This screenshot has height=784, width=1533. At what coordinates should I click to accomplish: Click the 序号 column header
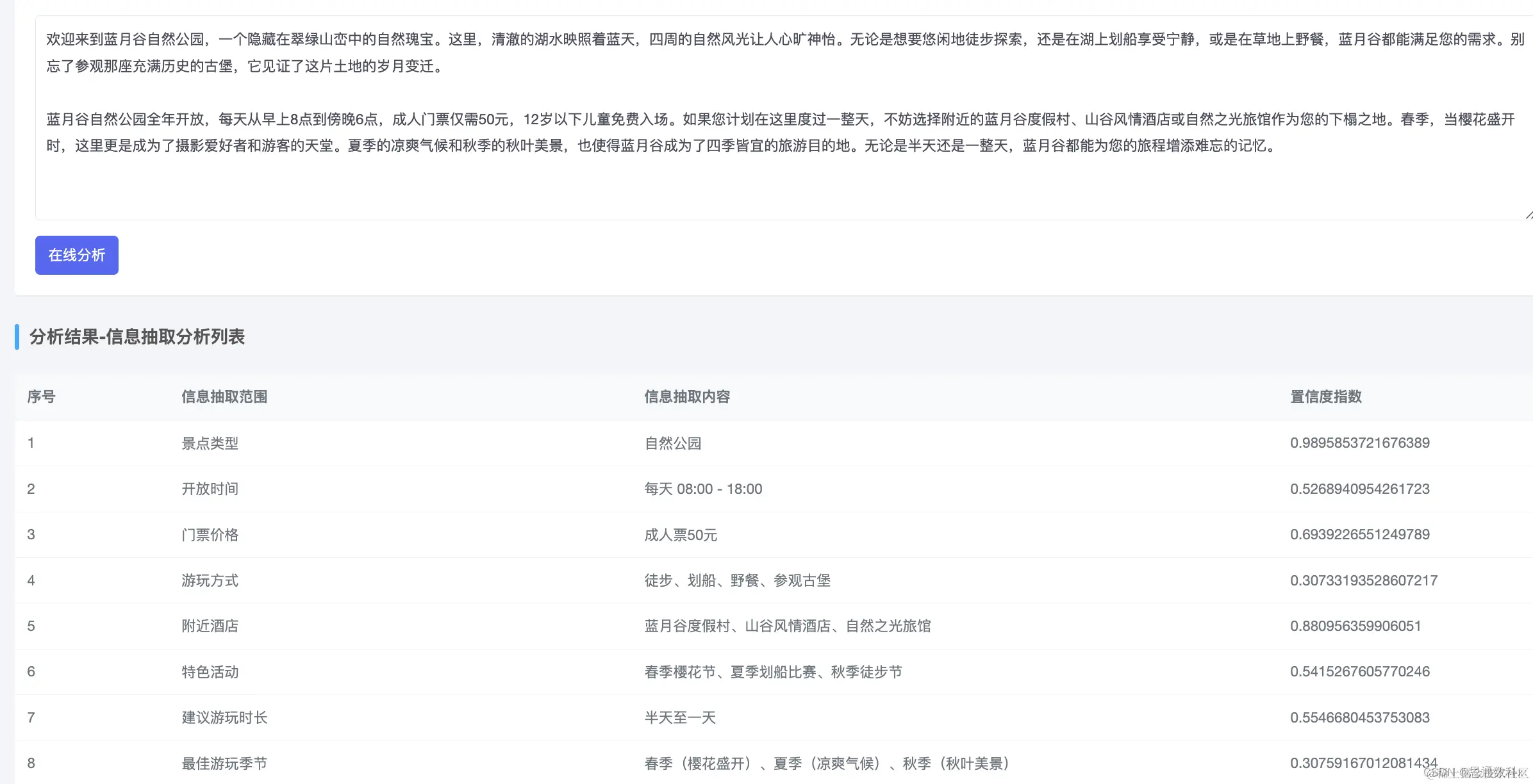(41, 396)
